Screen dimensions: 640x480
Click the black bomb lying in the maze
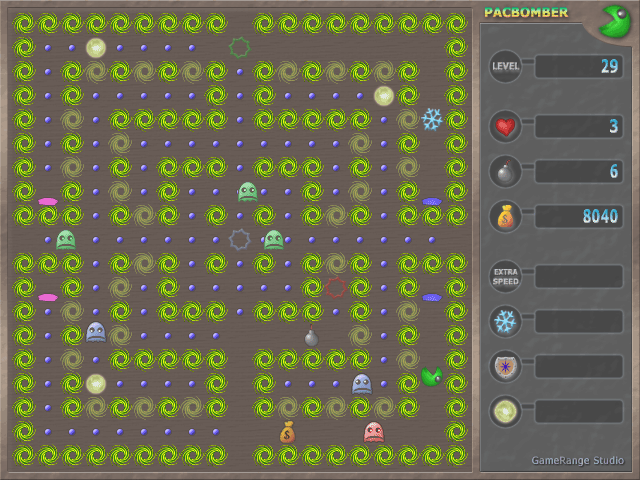coord(311,337)
